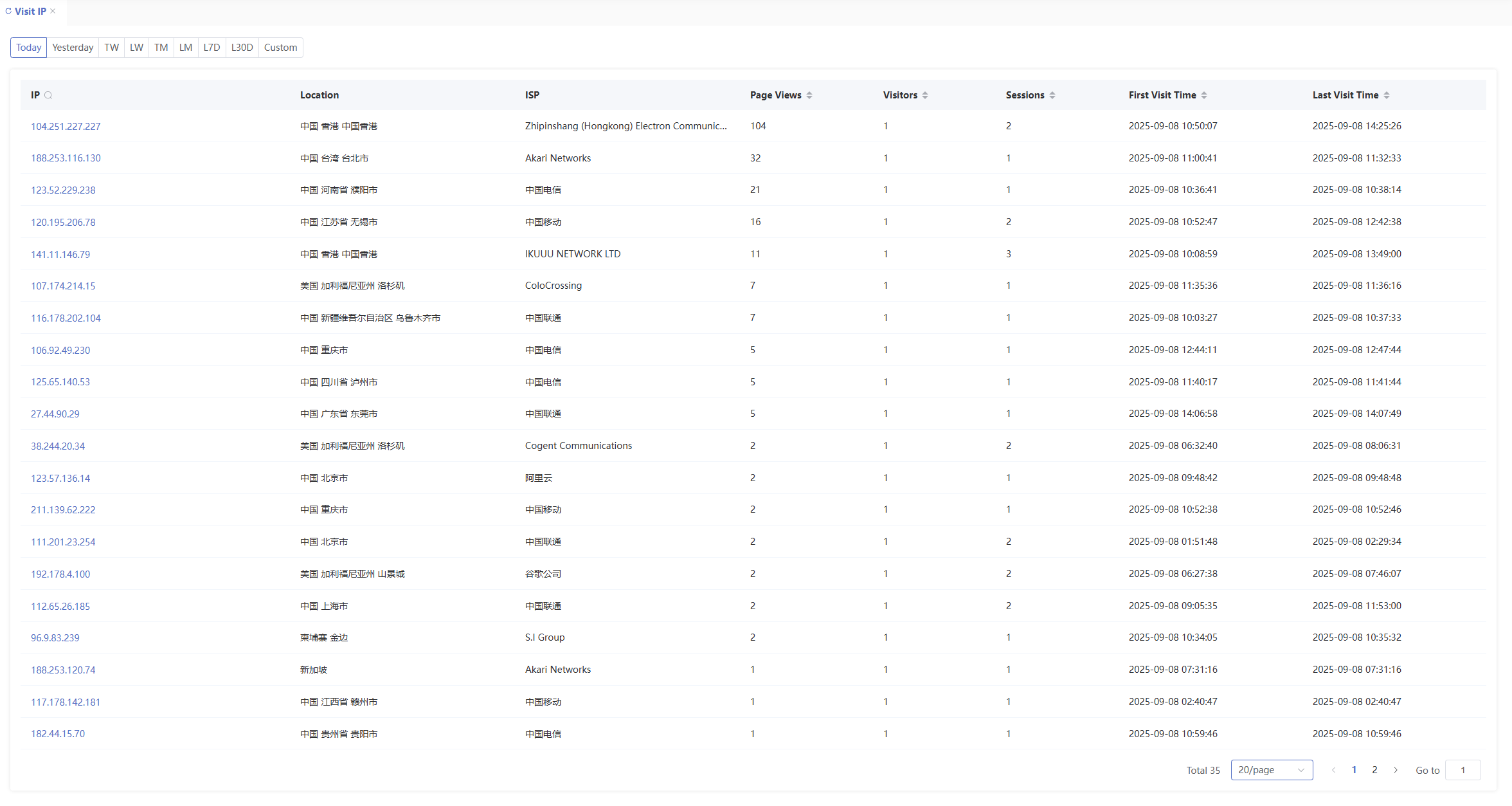1512x806 pixels.
Task: Open IP link 192.178.4.100
Action: click(60, 574)
